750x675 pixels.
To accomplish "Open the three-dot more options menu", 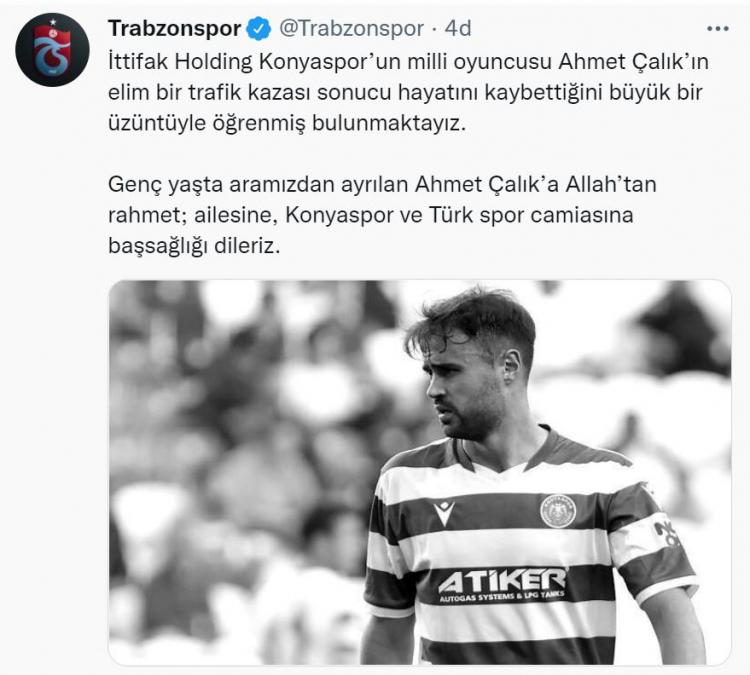I will click(x=717, y=29).
